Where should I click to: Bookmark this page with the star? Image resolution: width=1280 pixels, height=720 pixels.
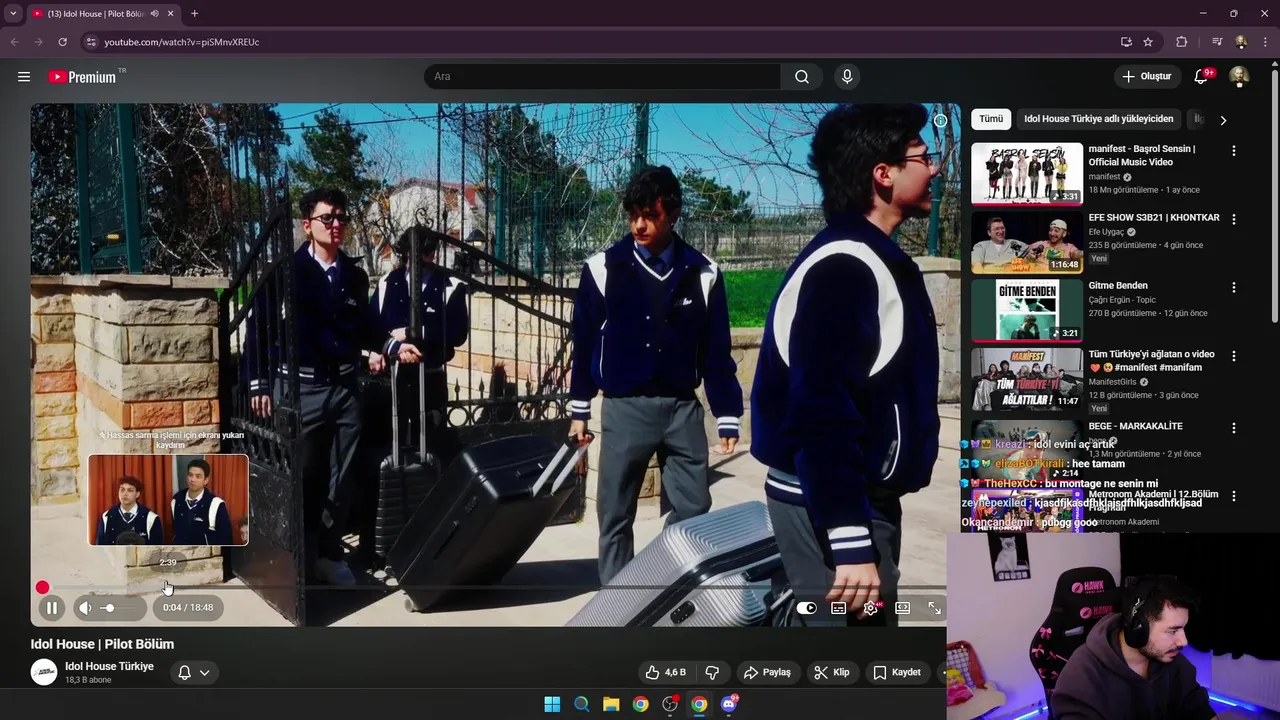pyautogui.click(x=1148, y=42)
